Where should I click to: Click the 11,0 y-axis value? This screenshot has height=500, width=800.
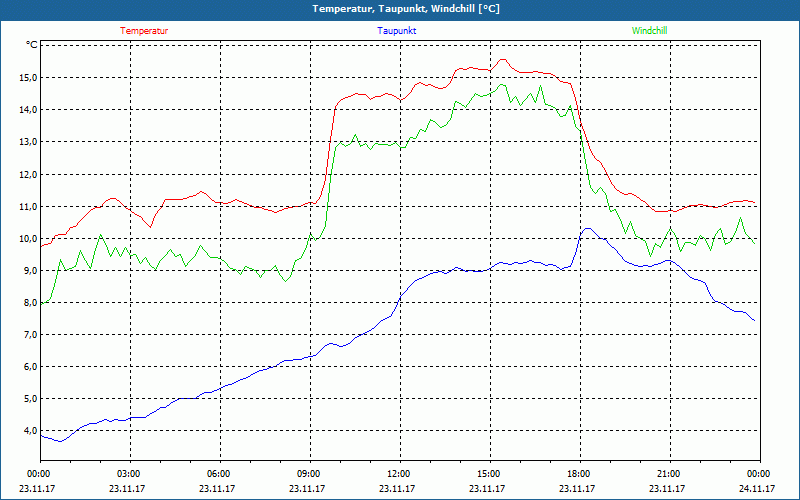pyautogui.click(x=28, y=207)
